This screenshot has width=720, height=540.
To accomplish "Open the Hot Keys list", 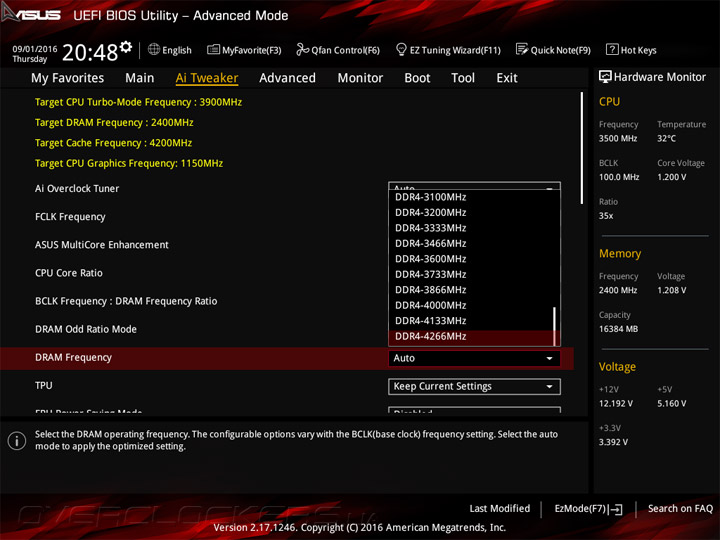I will pyautogui.click(x=631, y=50).
